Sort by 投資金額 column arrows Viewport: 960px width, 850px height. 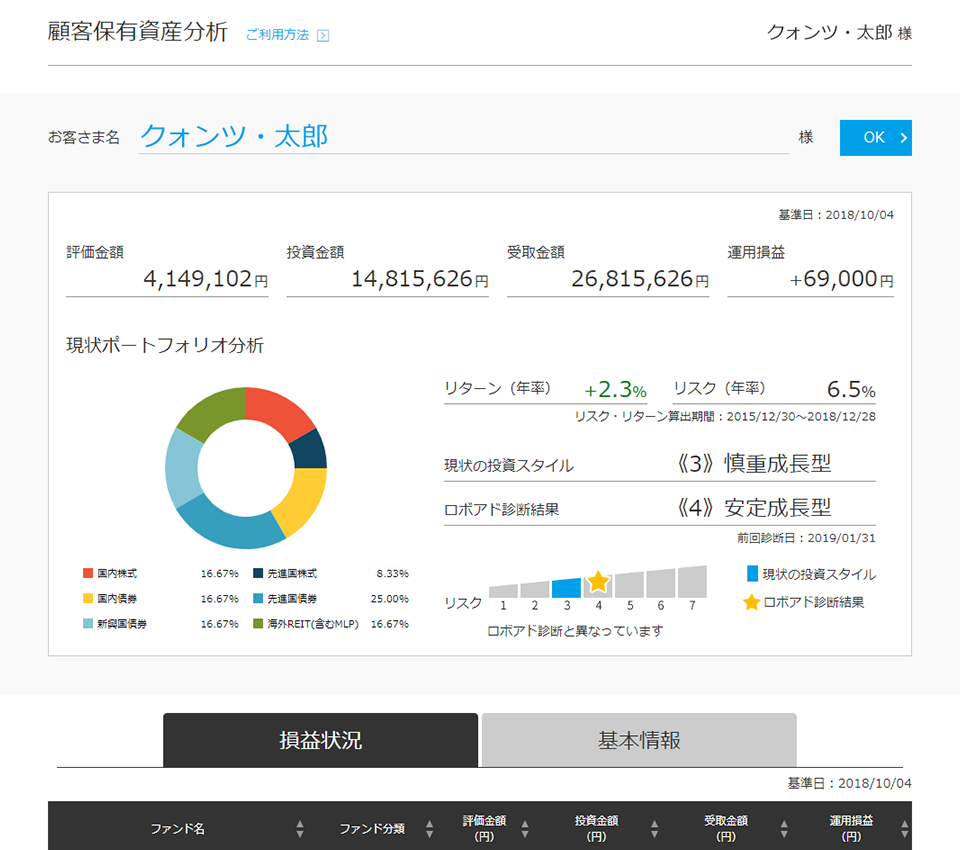[654, 829]
